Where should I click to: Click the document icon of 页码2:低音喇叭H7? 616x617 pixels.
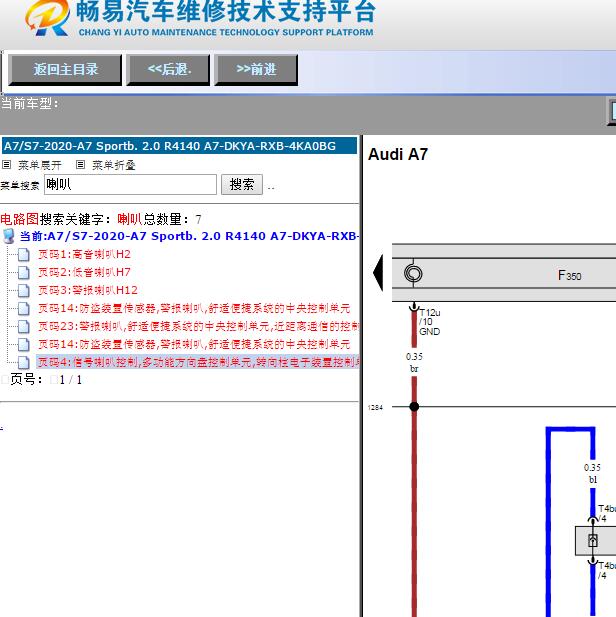[24, 273]
